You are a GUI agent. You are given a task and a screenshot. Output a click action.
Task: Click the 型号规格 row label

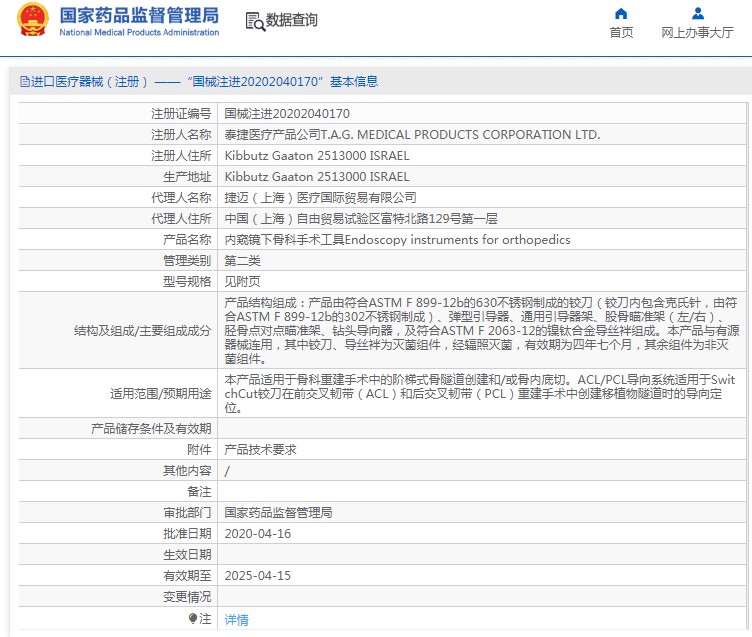pos(187,282)
